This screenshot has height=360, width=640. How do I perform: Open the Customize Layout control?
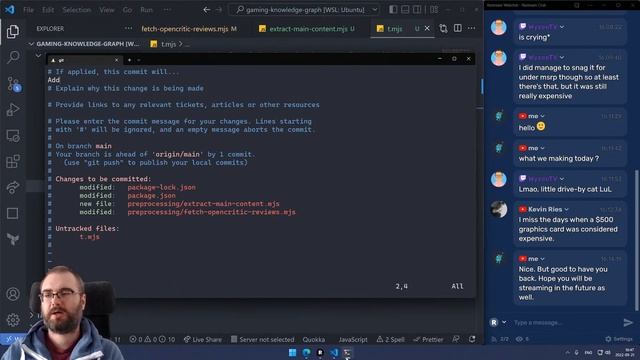pos(434,9)
